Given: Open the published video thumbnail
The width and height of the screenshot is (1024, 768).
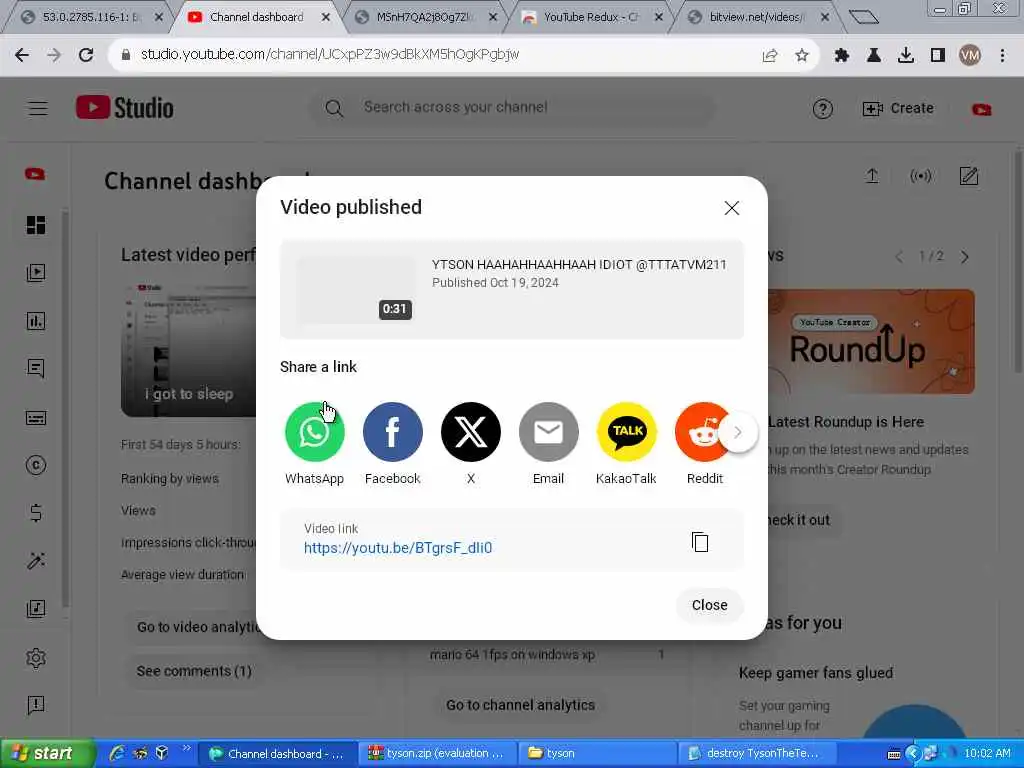Looking at the screenshot, I should coord(356,289).
